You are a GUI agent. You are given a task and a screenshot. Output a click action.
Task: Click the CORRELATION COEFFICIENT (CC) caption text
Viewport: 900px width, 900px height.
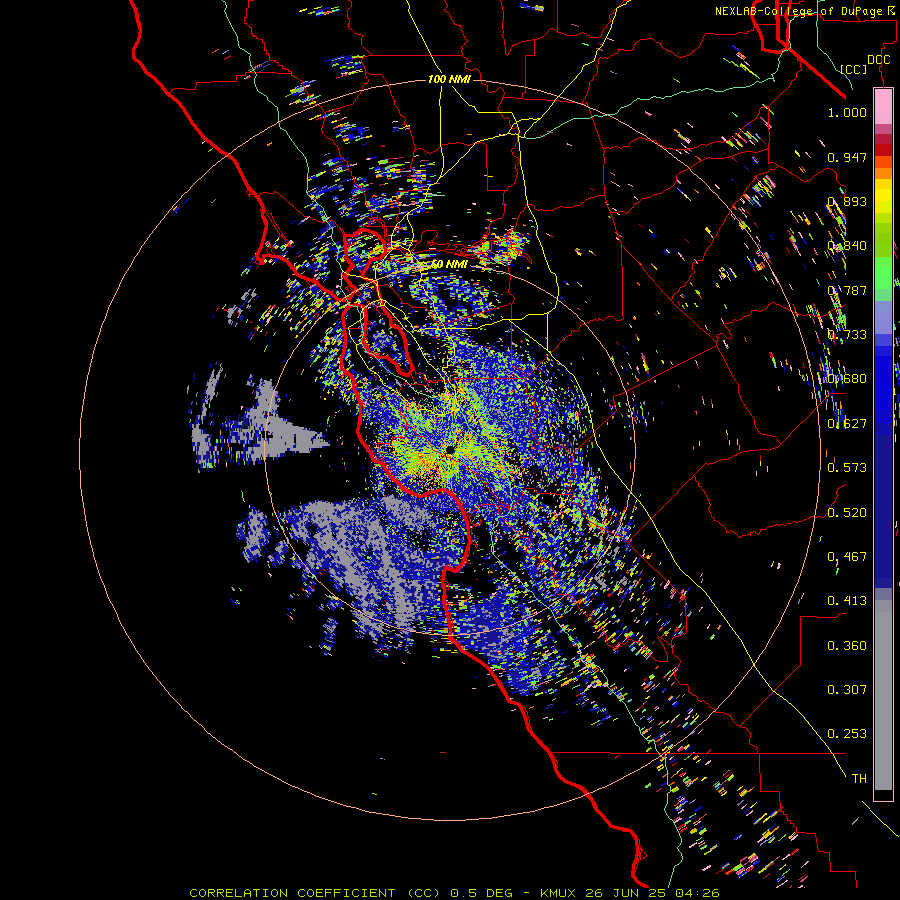pyautogui.click(x=315, y=893)
